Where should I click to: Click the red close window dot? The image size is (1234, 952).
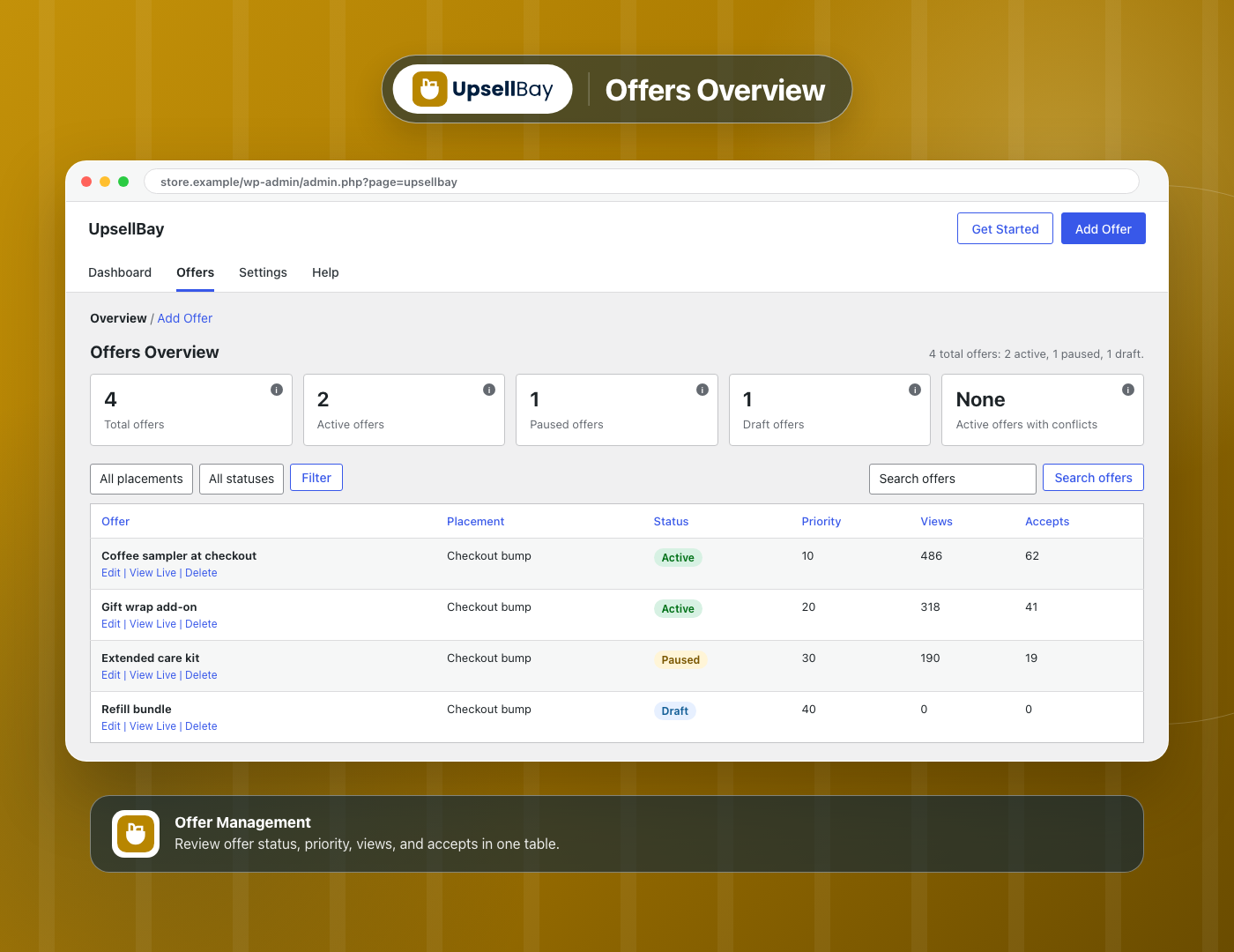click(86, 182)
